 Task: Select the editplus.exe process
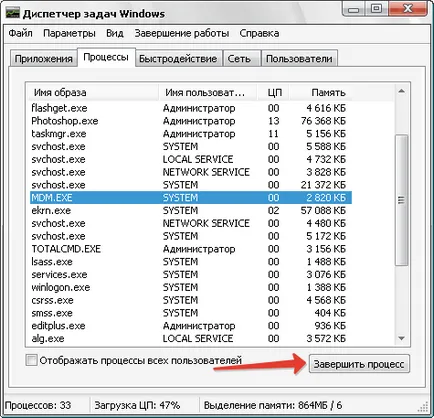tap(191, 326)
